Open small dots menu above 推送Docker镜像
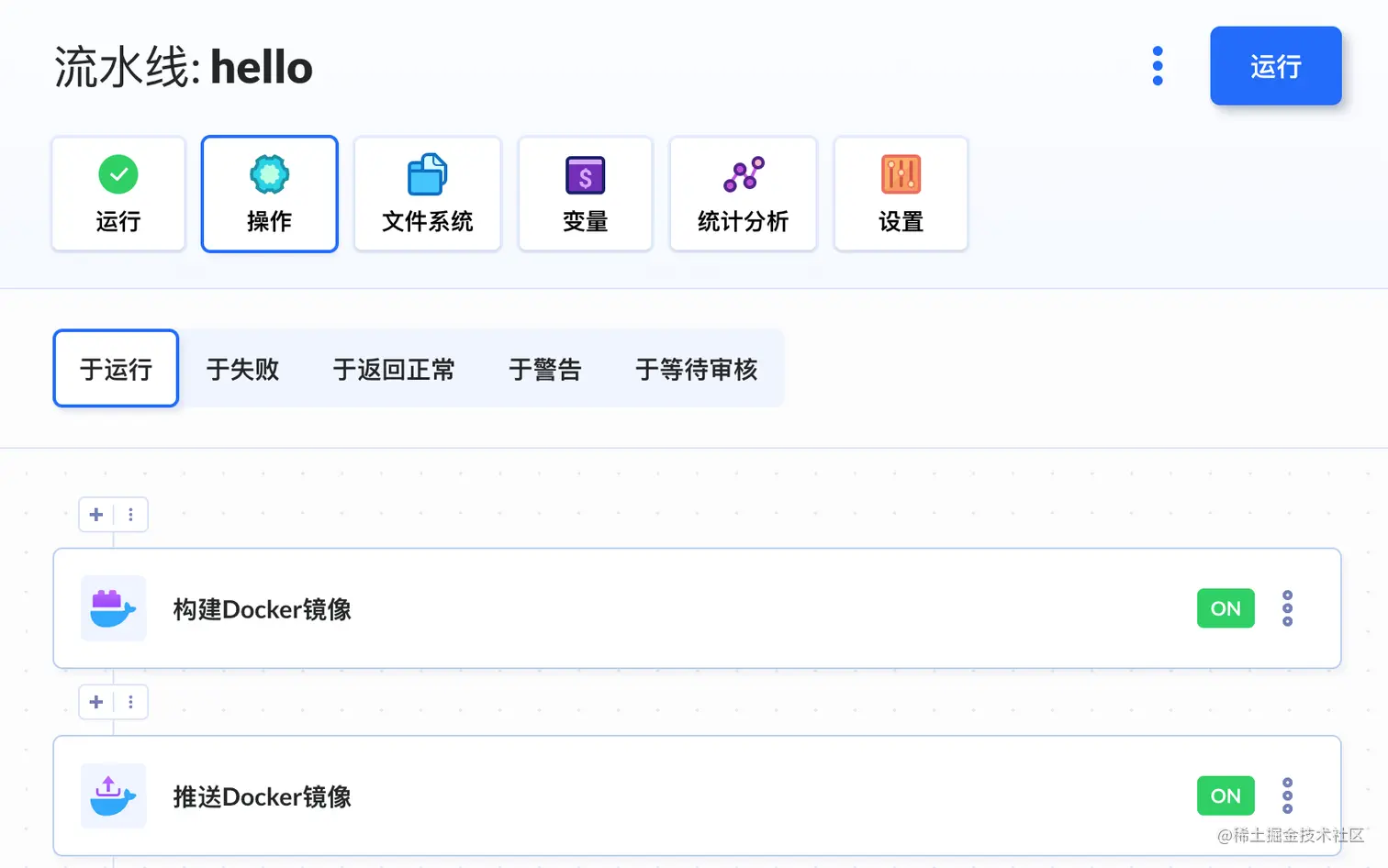The width and height of the screenshot is (1388, 868). [131, 702]
